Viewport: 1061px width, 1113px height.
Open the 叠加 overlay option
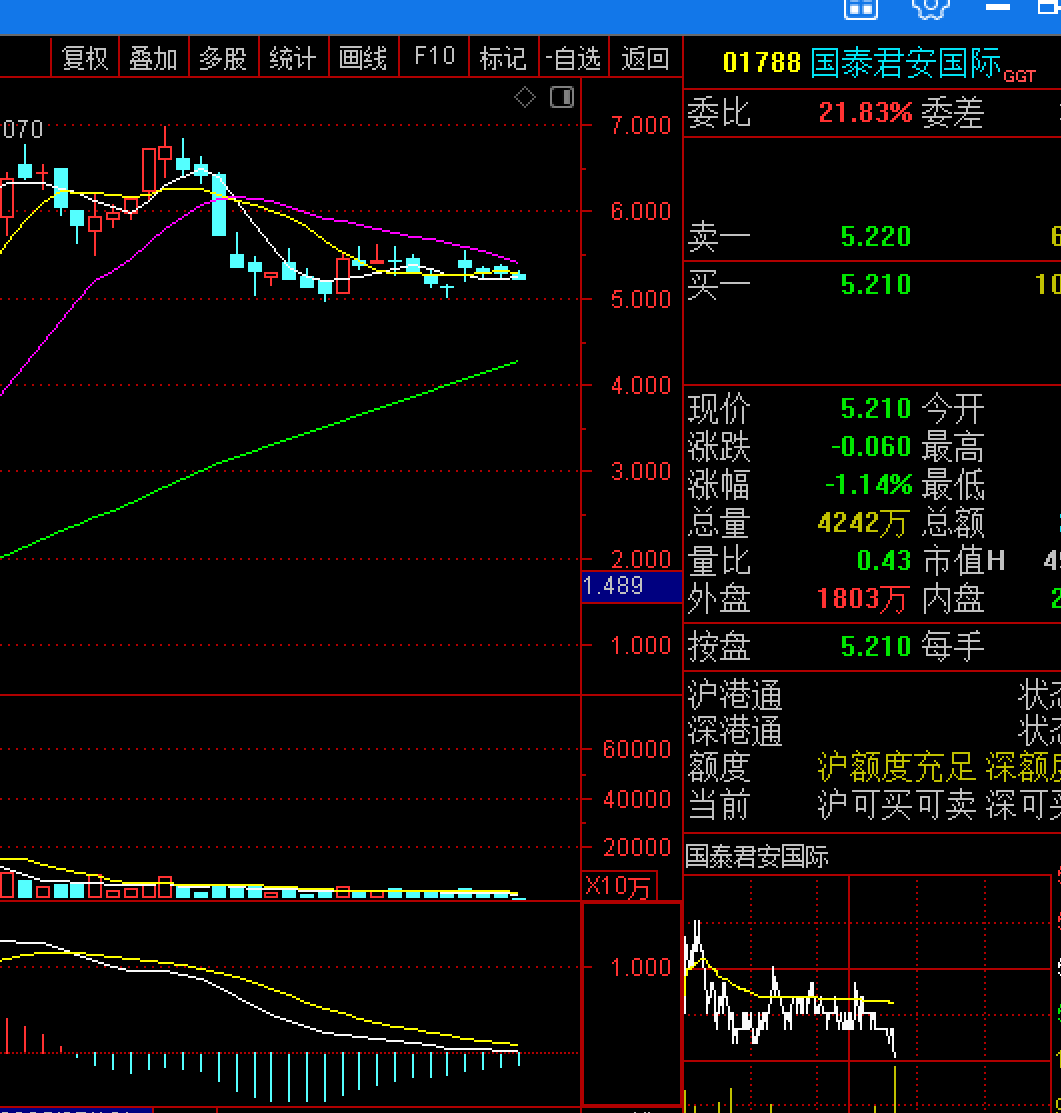click(153, 58)
